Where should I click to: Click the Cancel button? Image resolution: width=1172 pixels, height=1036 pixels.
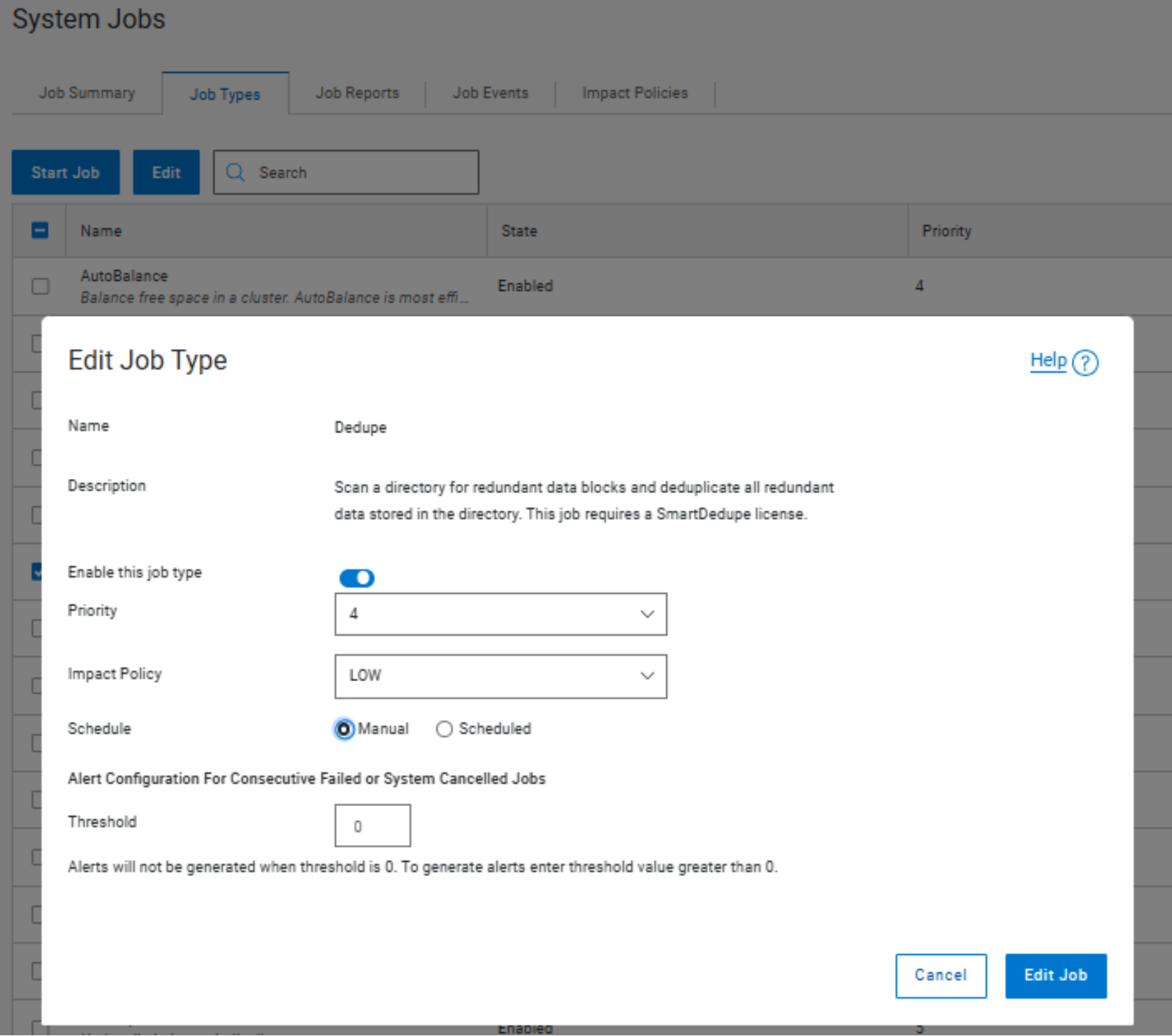pos(941,976)
